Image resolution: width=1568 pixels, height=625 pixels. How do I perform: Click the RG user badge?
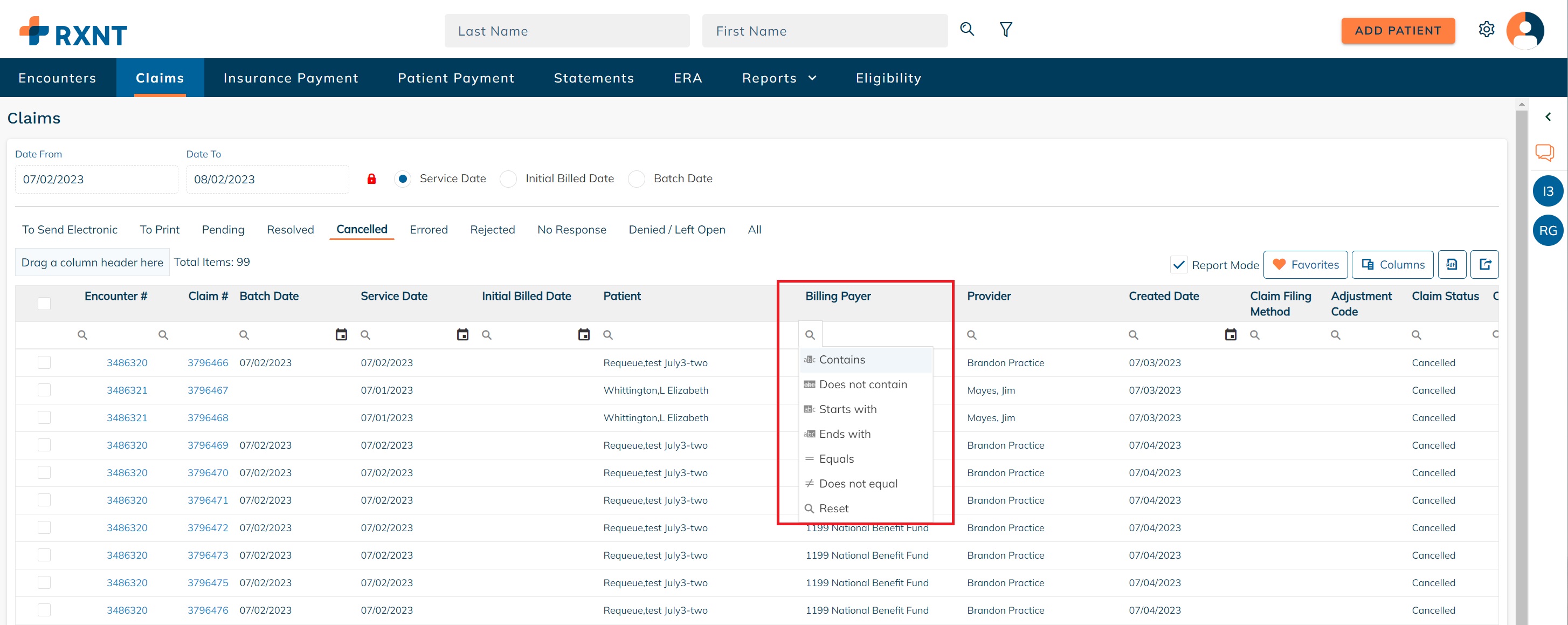coord(1548,230)
